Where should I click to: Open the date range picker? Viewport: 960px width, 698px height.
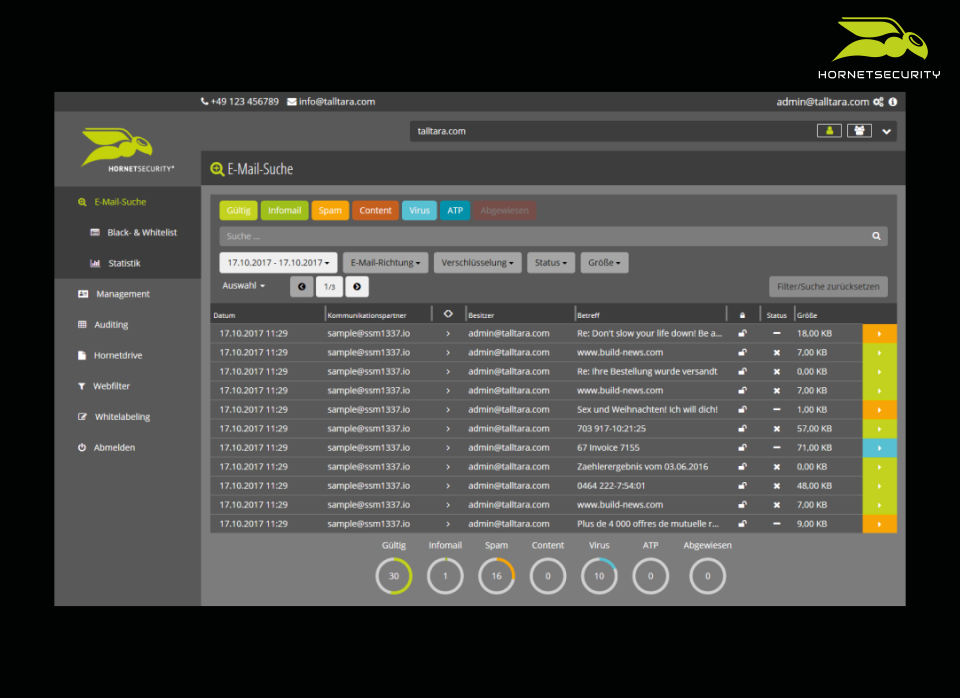[x=278, y=262]
